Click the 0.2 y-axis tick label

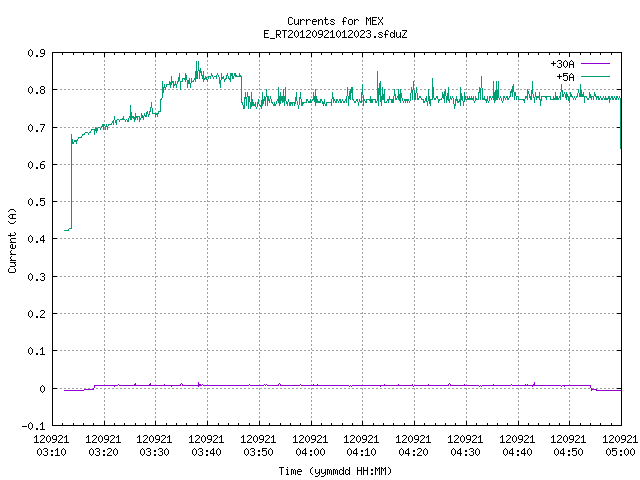tap(36, 314)
